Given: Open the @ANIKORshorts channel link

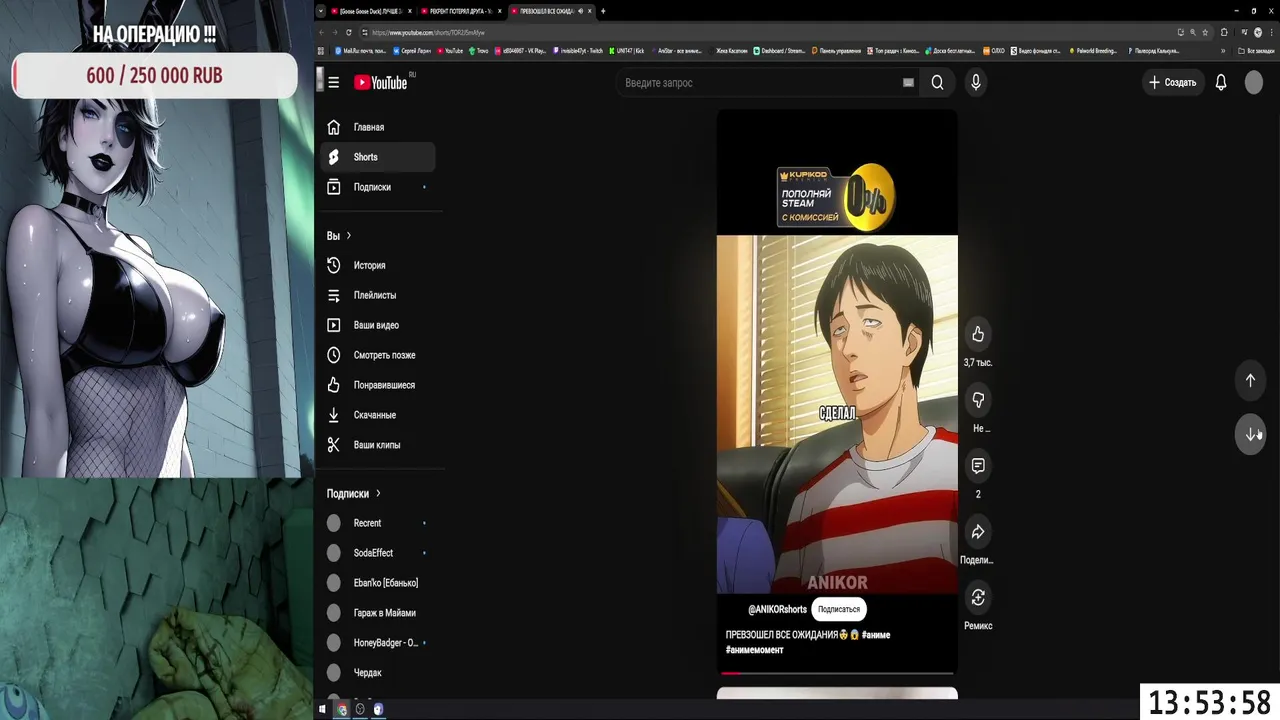Looking at the screenshot, I should [x=777, y=609].
